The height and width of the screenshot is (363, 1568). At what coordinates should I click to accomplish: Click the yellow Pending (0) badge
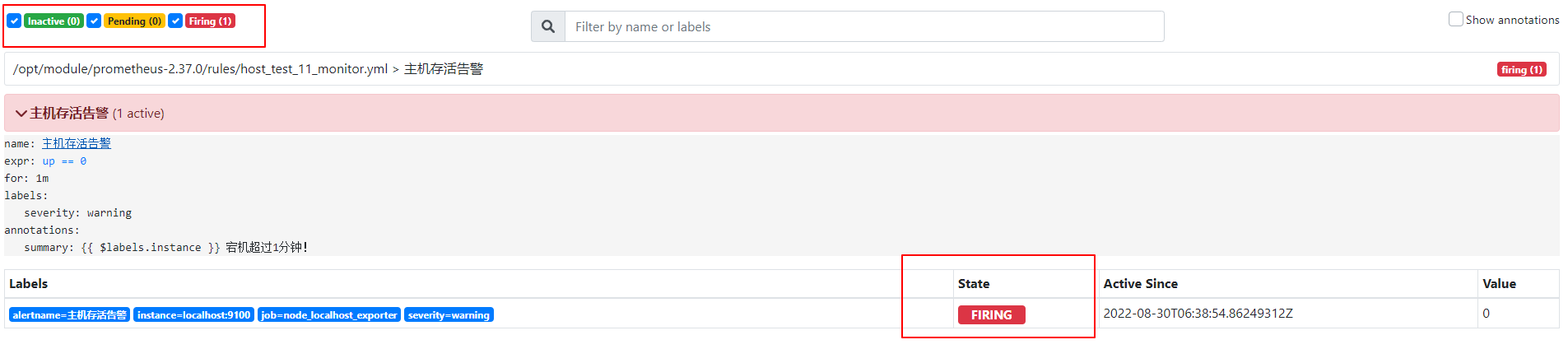pyautogui.click(x=134, y=21)
